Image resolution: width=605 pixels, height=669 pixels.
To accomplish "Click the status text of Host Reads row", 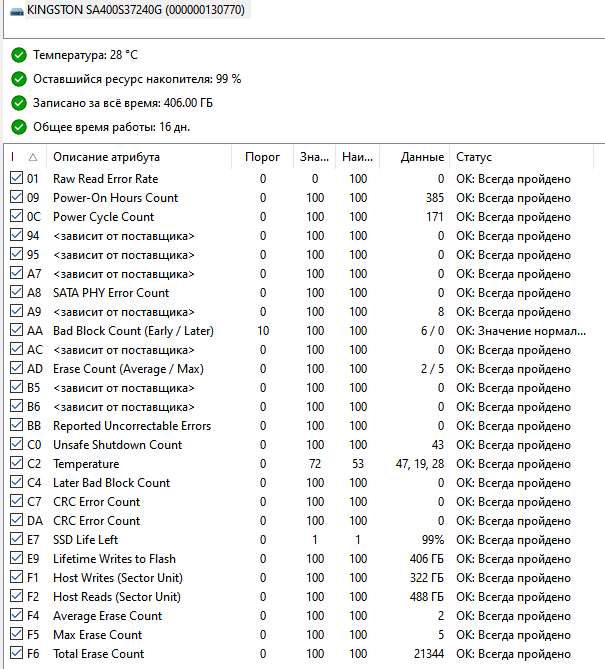I will coord(513,597).
